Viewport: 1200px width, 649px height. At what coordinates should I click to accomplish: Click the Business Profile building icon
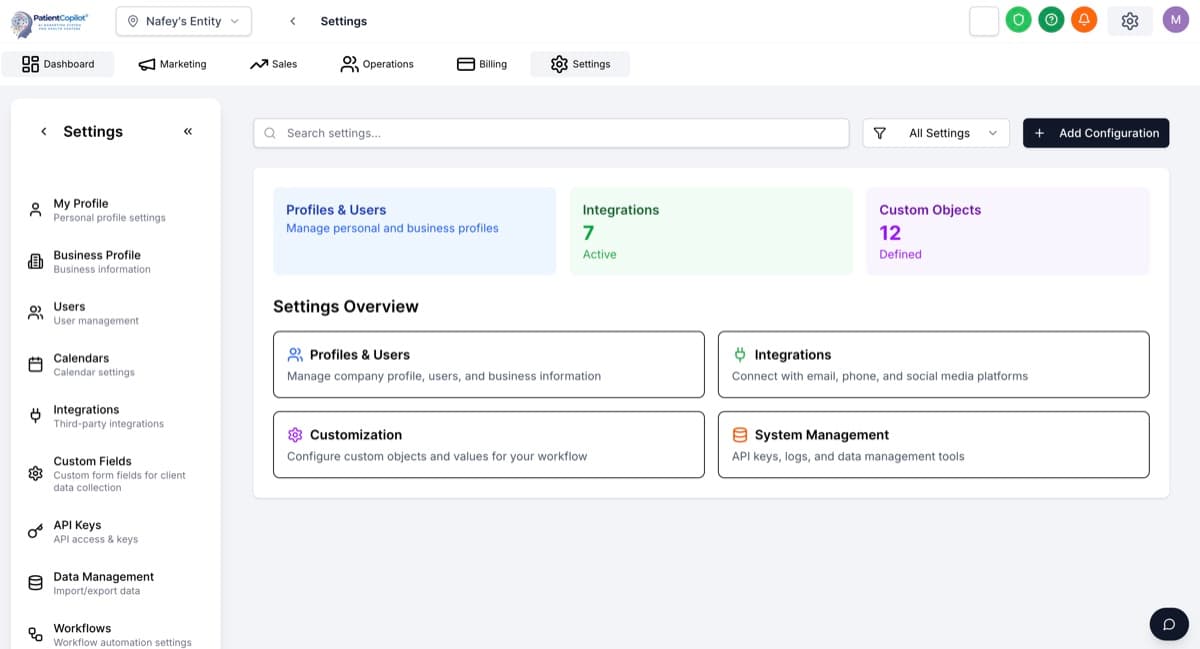pos(35,262)
